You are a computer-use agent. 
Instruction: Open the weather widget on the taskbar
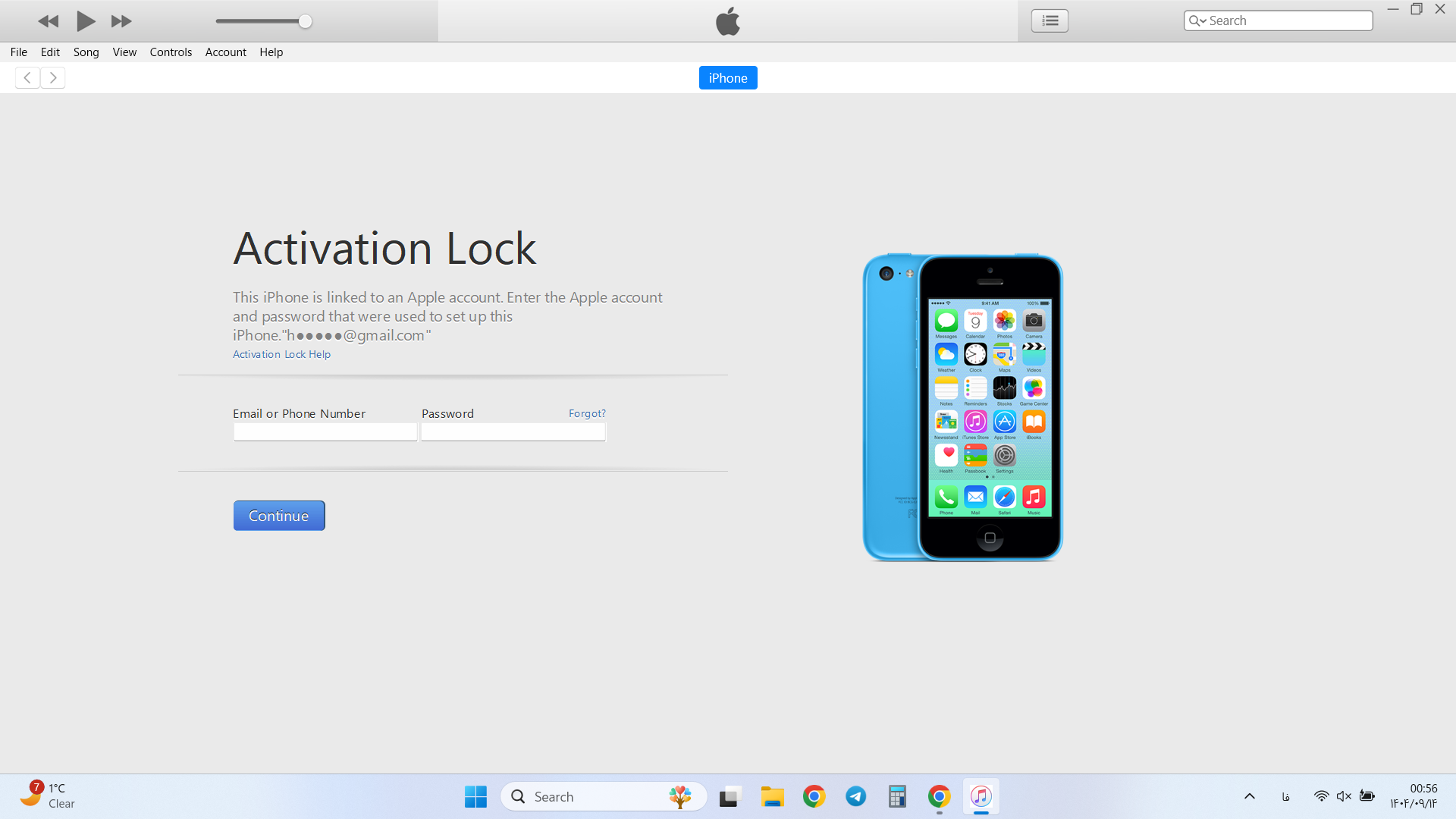48,796
